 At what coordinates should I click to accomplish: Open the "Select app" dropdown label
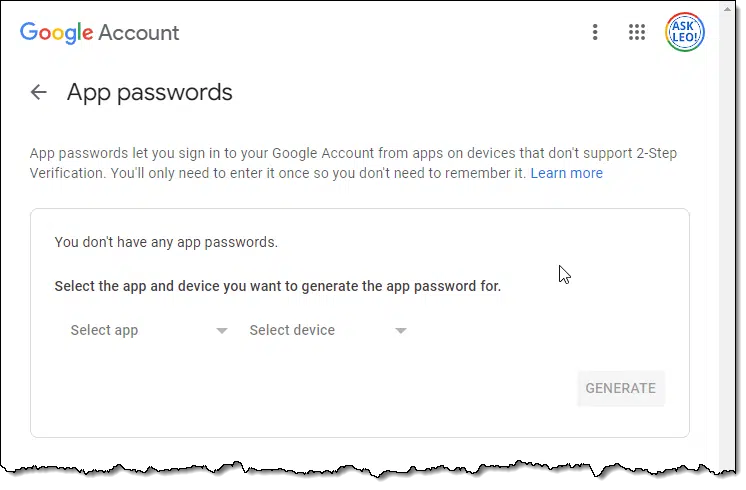[x=104, y=330]
